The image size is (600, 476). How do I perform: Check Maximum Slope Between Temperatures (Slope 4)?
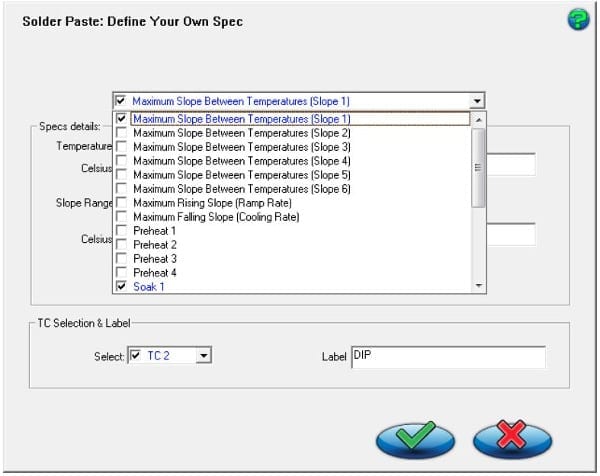[x=121, y=161]
